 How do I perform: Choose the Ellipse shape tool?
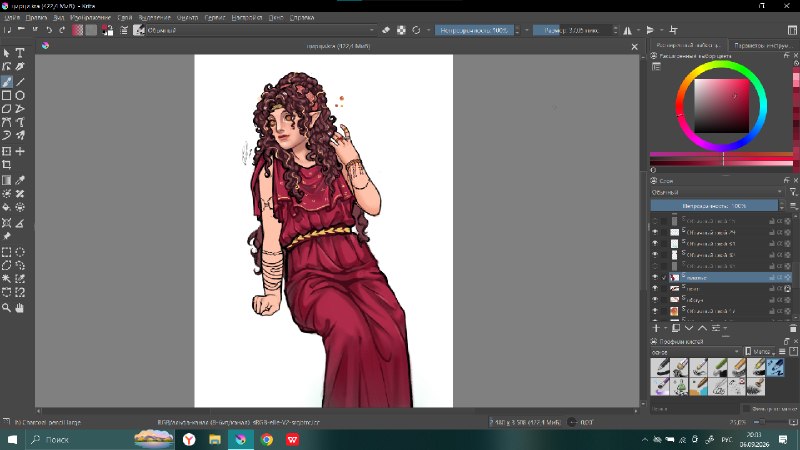pos(20,95)
